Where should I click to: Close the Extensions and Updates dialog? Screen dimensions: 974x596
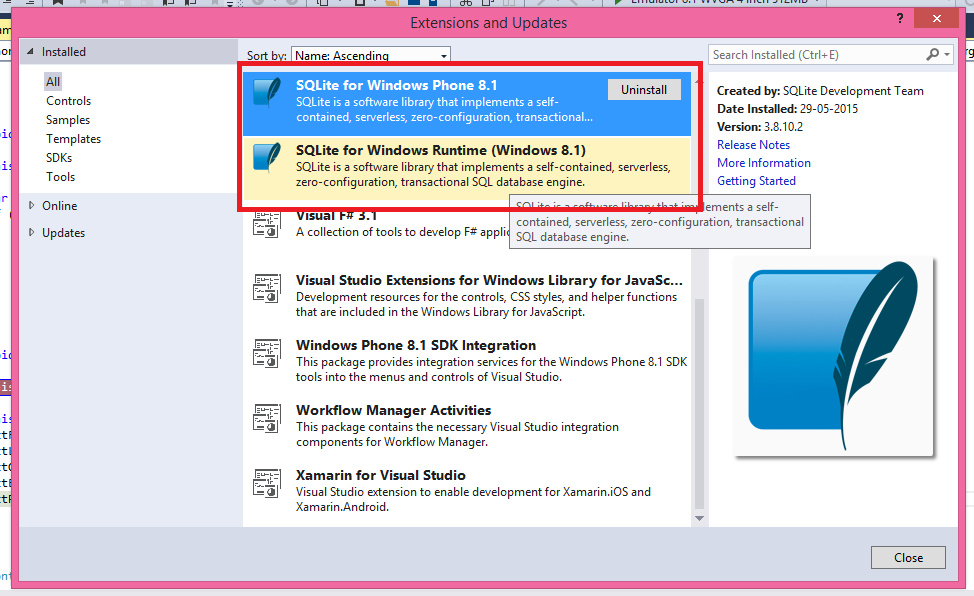click(908, 557)
